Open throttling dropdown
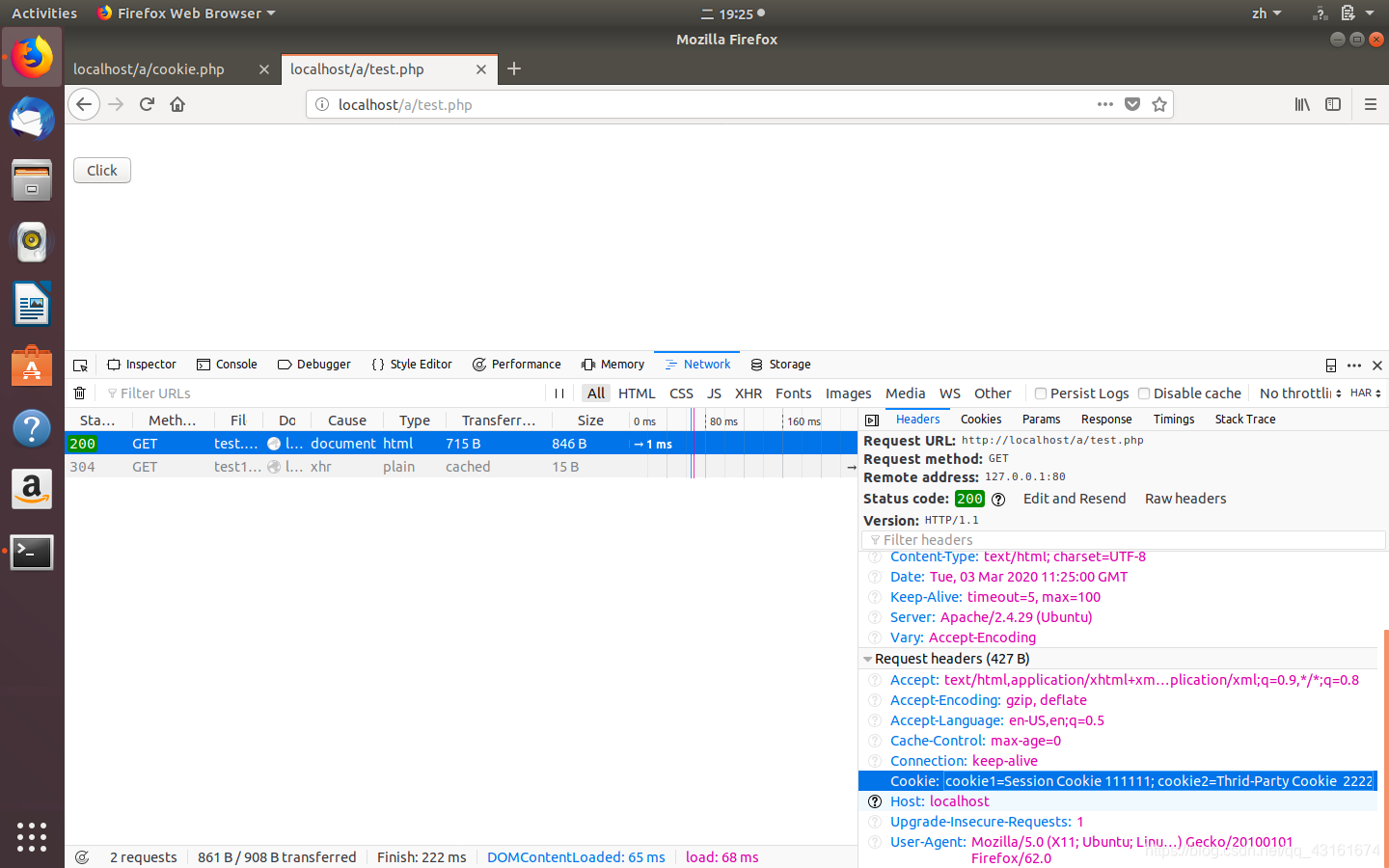The height and width of the screenshot is (868, 1389). pos(1300,393)
